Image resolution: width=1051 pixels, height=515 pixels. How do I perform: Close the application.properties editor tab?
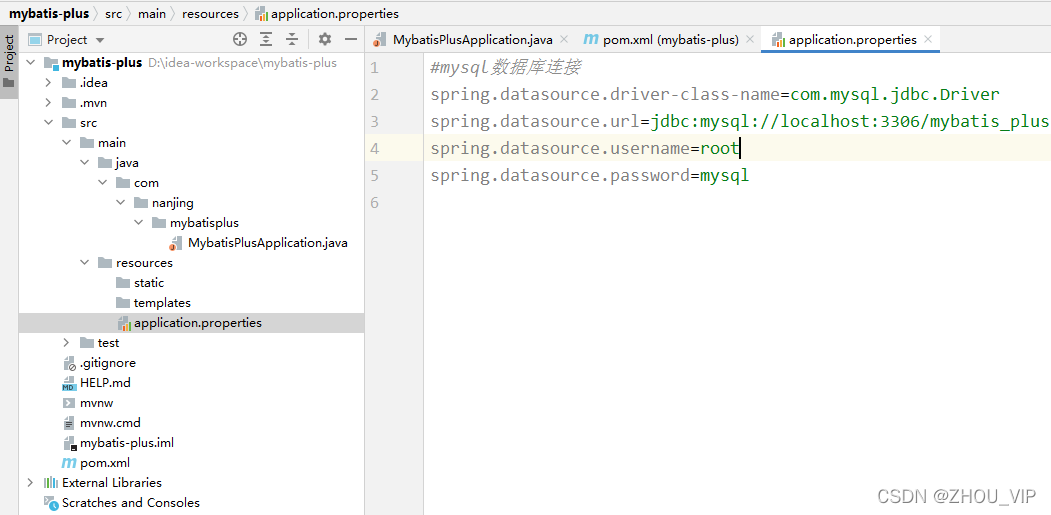pyautogui.click(x=928, y=40)
